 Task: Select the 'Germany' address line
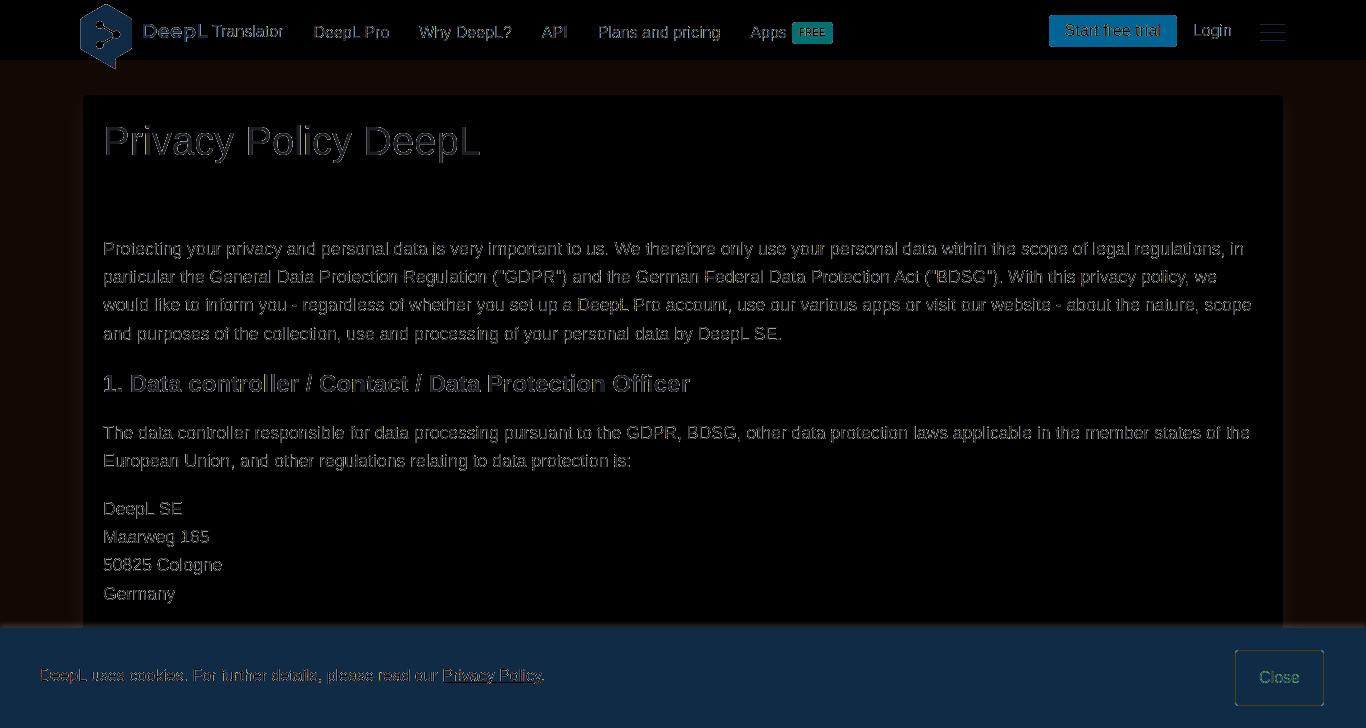coord(139,594)
